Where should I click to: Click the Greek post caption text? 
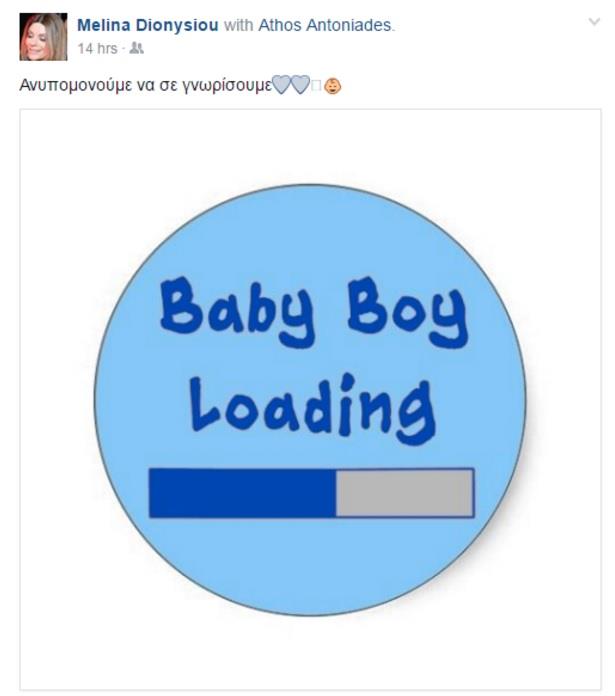tap(145, 85)
